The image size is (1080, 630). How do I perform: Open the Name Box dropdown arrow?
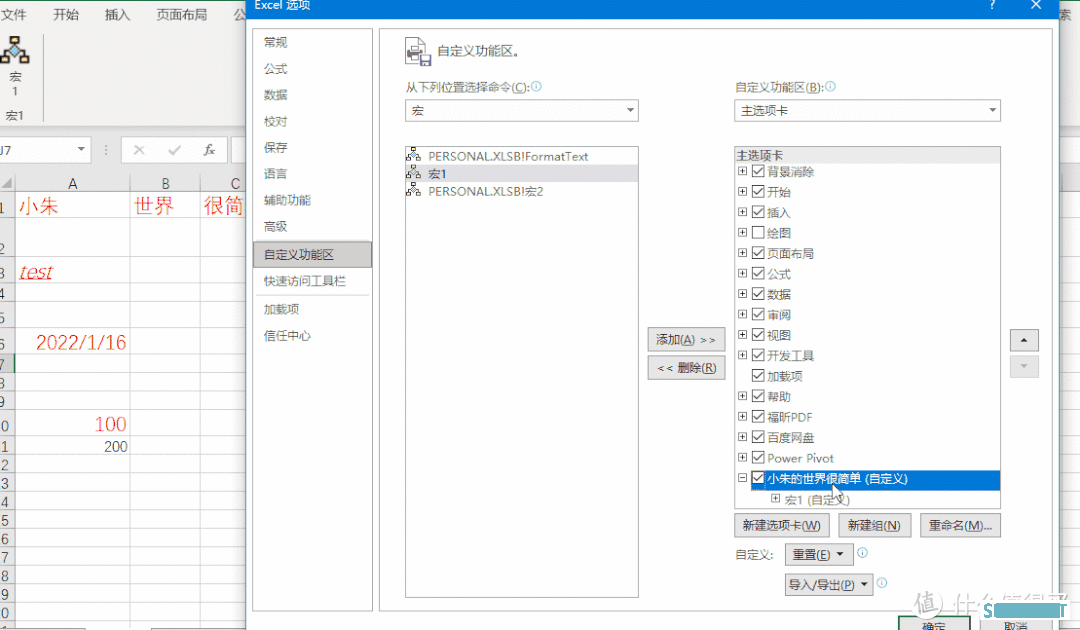click(81, 149)
